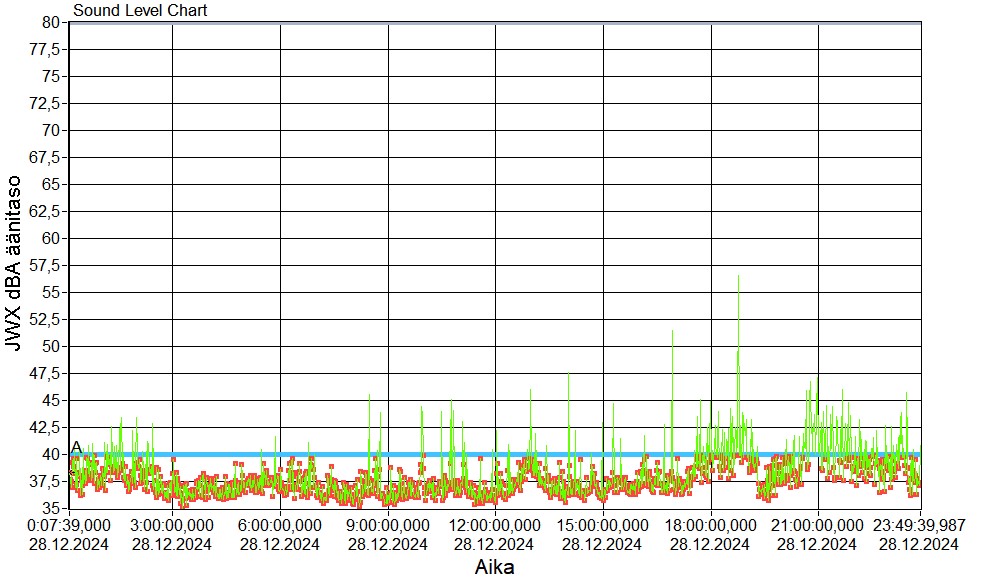Select the "JWX dBA äänitaso" vertical axis label
The image size is (990, 588).
(15, 265)
